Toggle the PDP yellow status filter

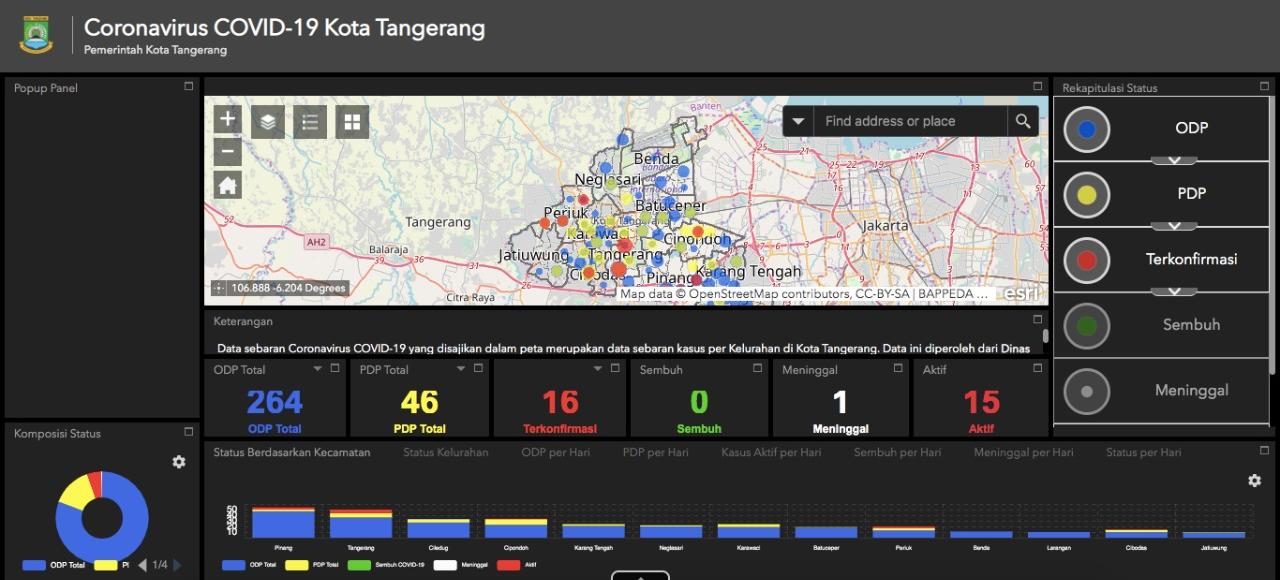click(1087, 194)
